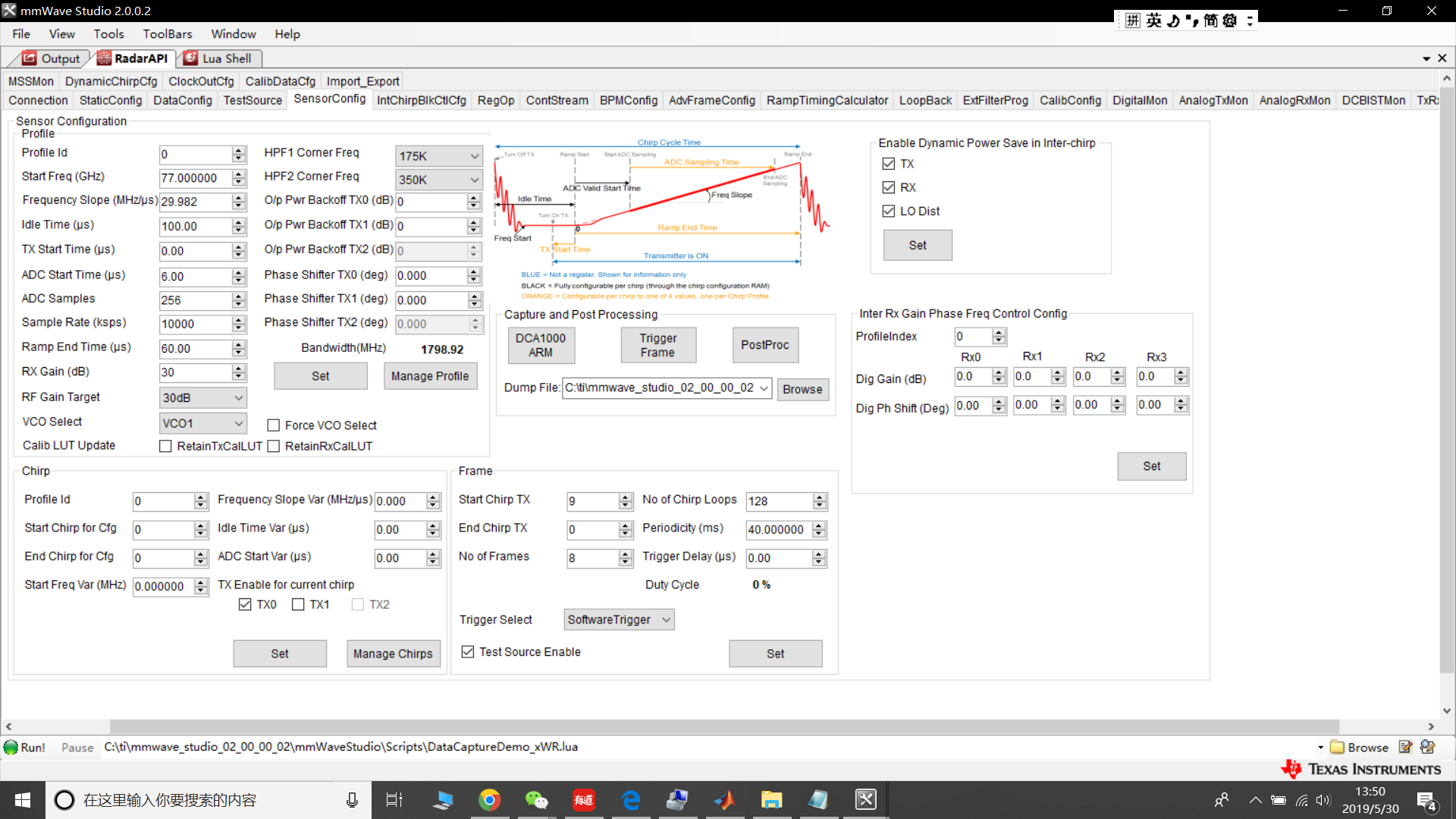1456x819 pixels.
Task: Open the red Youdao app on taskbar
Action: (x=584, y=800)
